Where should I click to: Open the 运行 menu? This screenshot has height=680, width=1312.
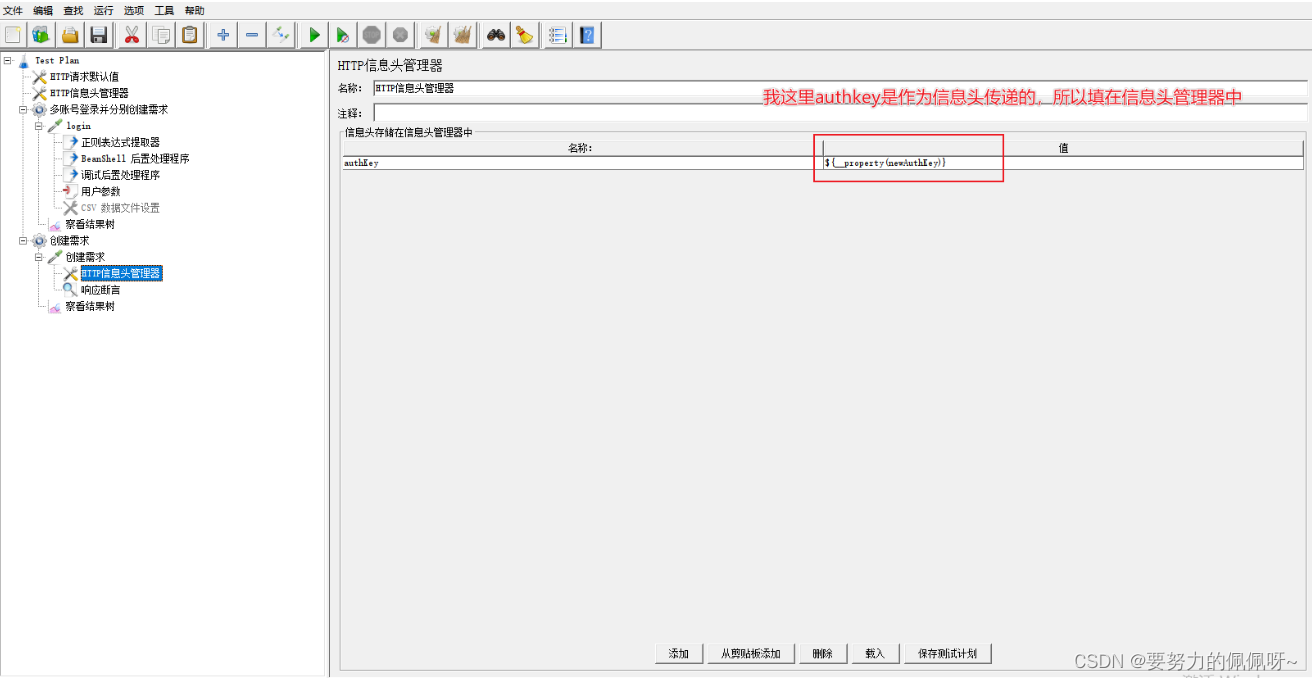click(x=103, y=10)
